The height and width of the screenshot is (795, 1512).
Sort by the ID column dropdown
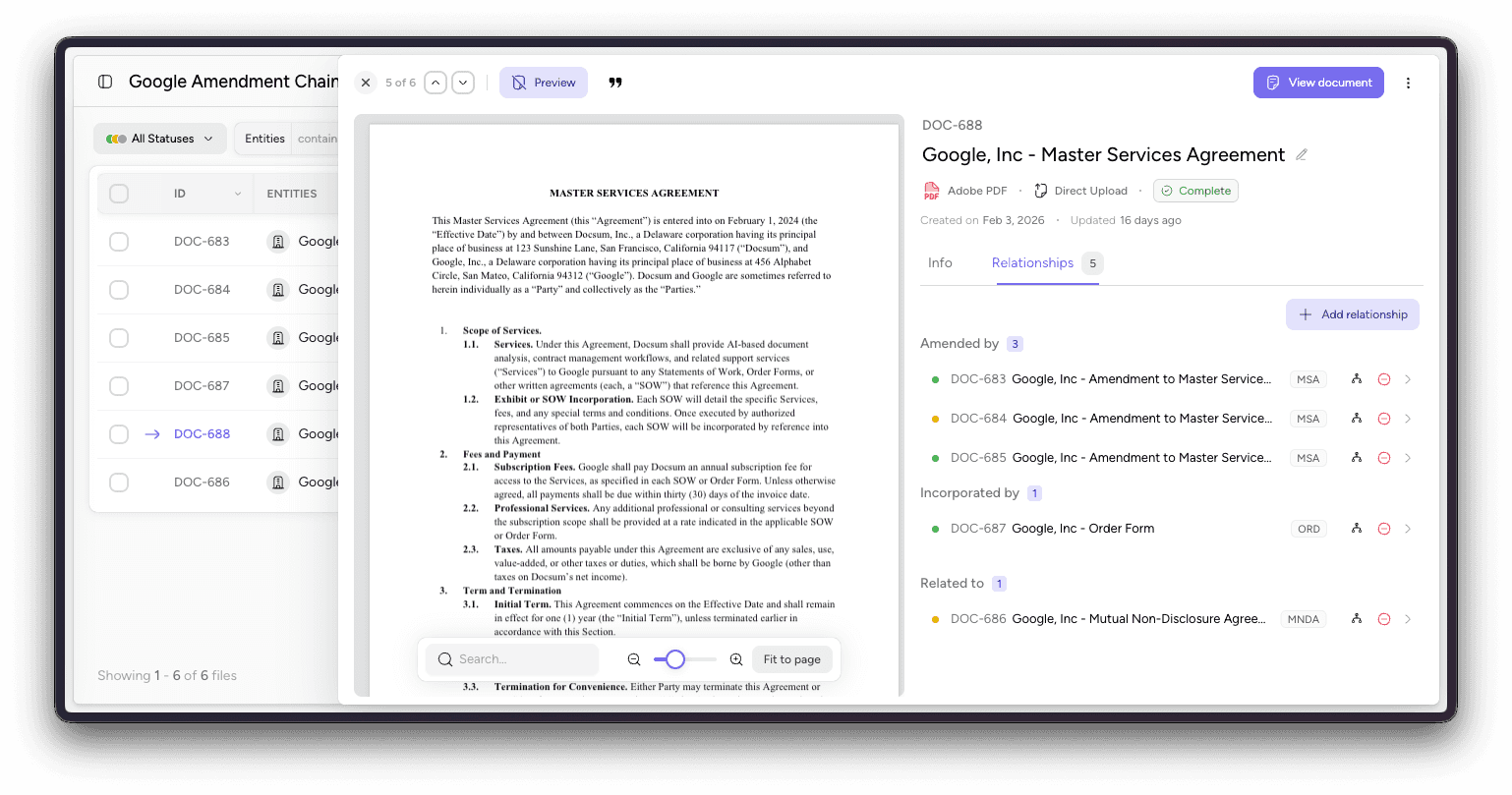click(x=238, y=194)
